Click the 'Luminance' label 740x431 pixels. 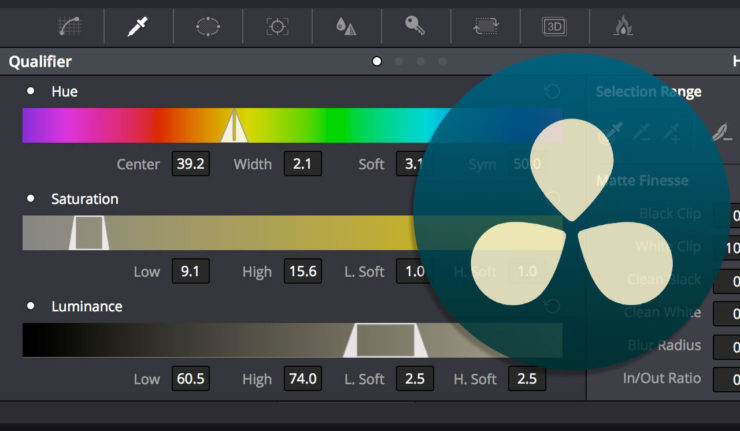click(87, 306)
